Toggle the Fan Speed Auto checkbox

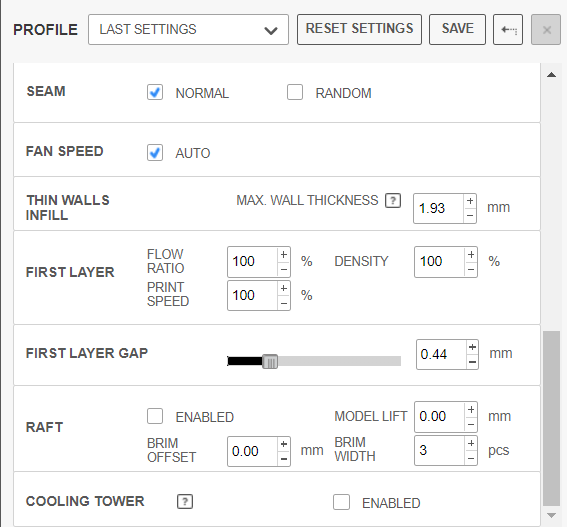(155, 152)
